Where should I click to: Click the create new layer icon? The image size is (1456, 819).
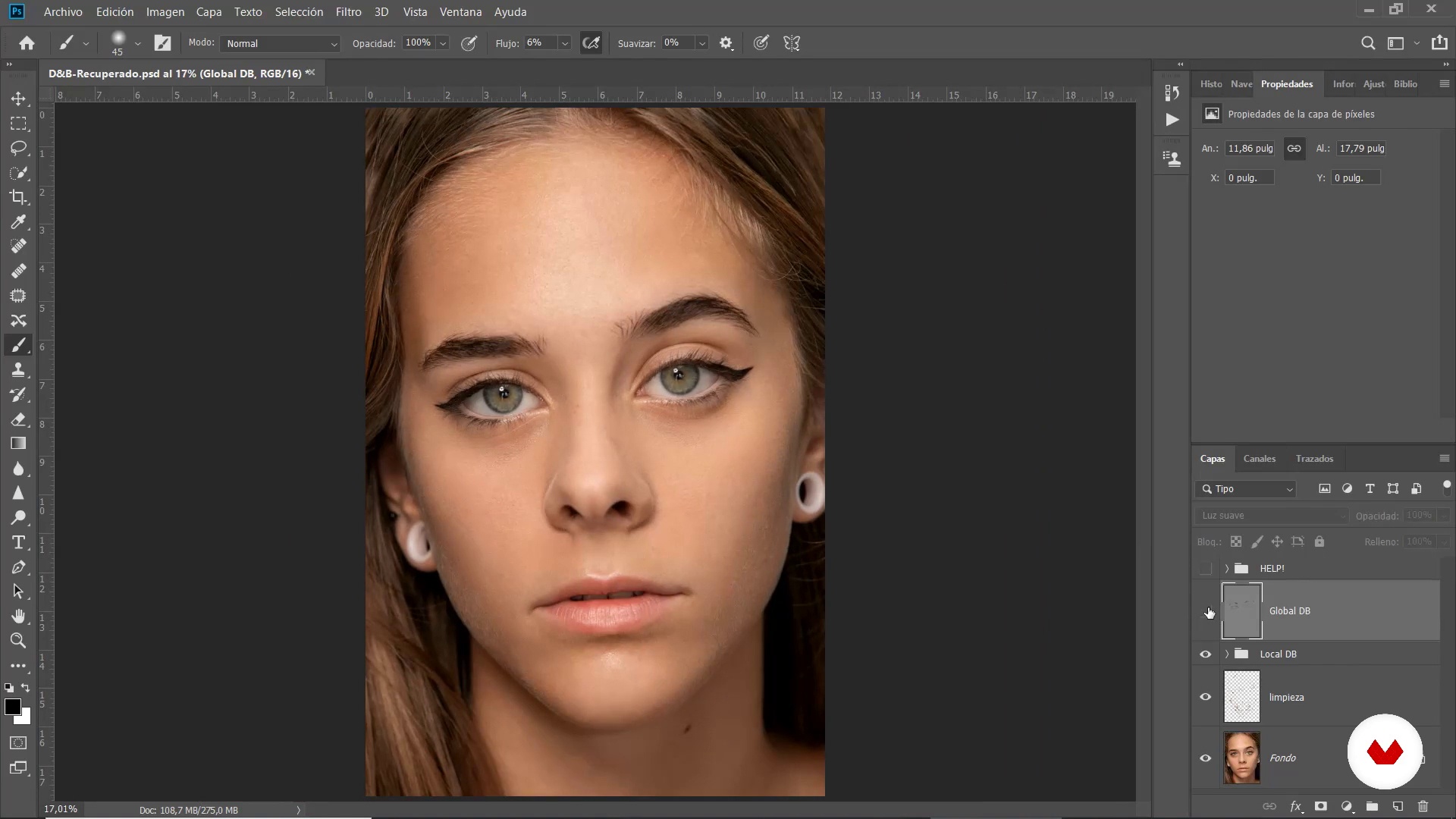click(x=1398, y=807)
